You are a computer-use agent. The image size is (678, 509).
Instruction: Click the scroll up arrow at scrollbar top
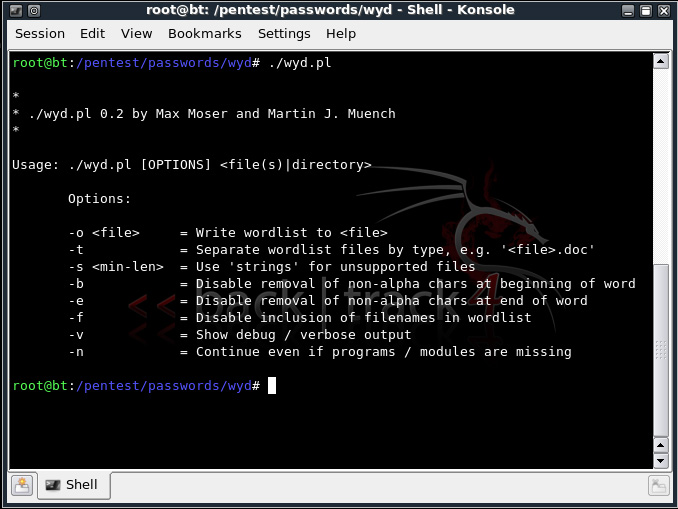point(661,61)
